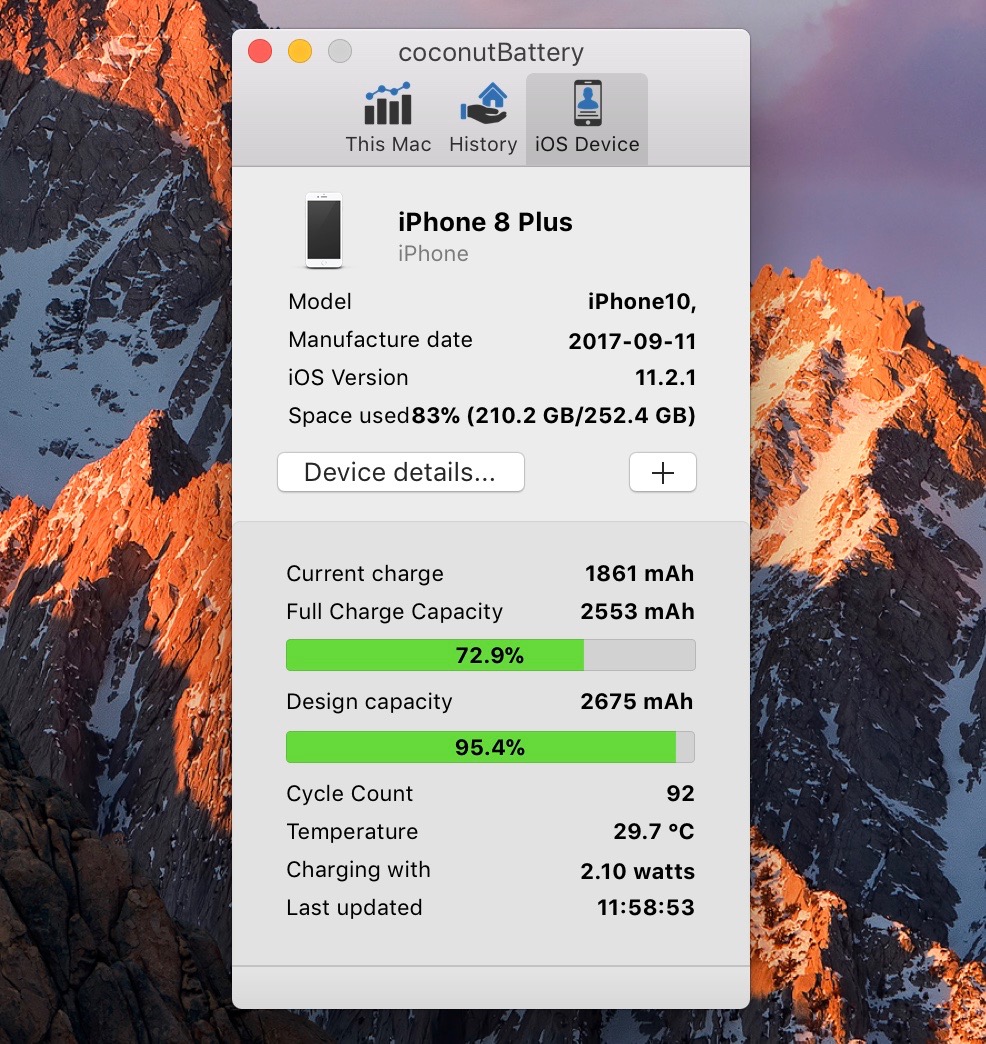Click the Full Charge Capacity label
Image resolution: width=986 pixels, height=1044 pixels.
tap(394, 611)
